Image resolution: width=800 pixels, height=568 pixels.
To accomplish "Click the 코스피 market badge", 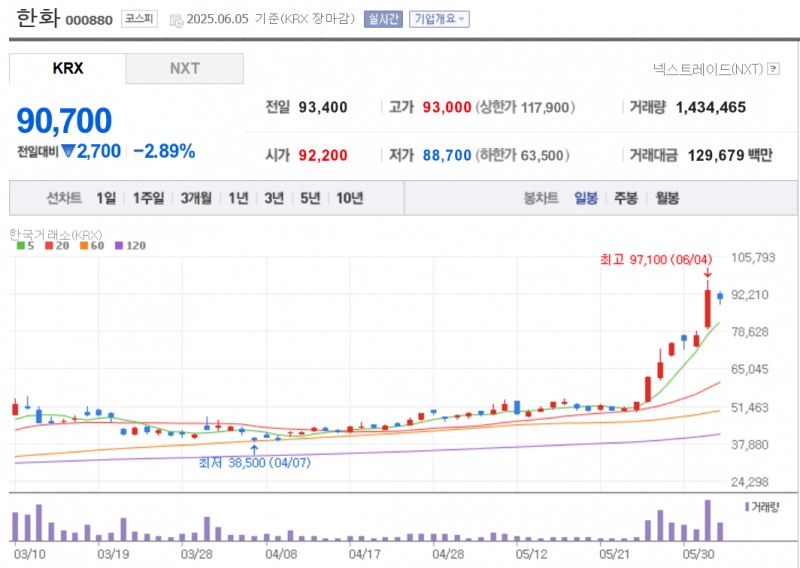I will (139, 19).
